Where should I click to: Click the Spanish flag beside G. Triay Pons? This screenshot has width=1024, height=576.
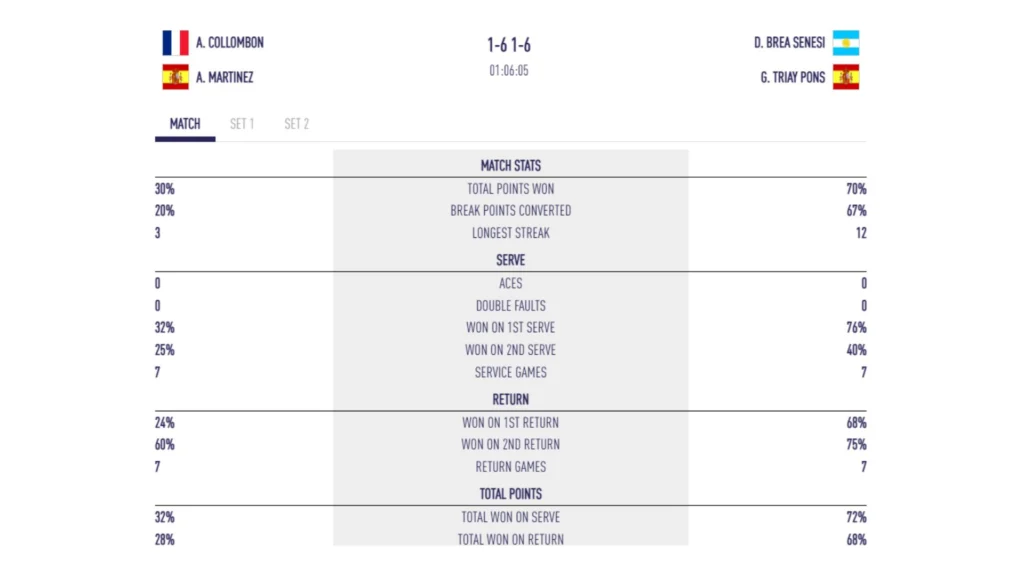click(x=846, y=77)
